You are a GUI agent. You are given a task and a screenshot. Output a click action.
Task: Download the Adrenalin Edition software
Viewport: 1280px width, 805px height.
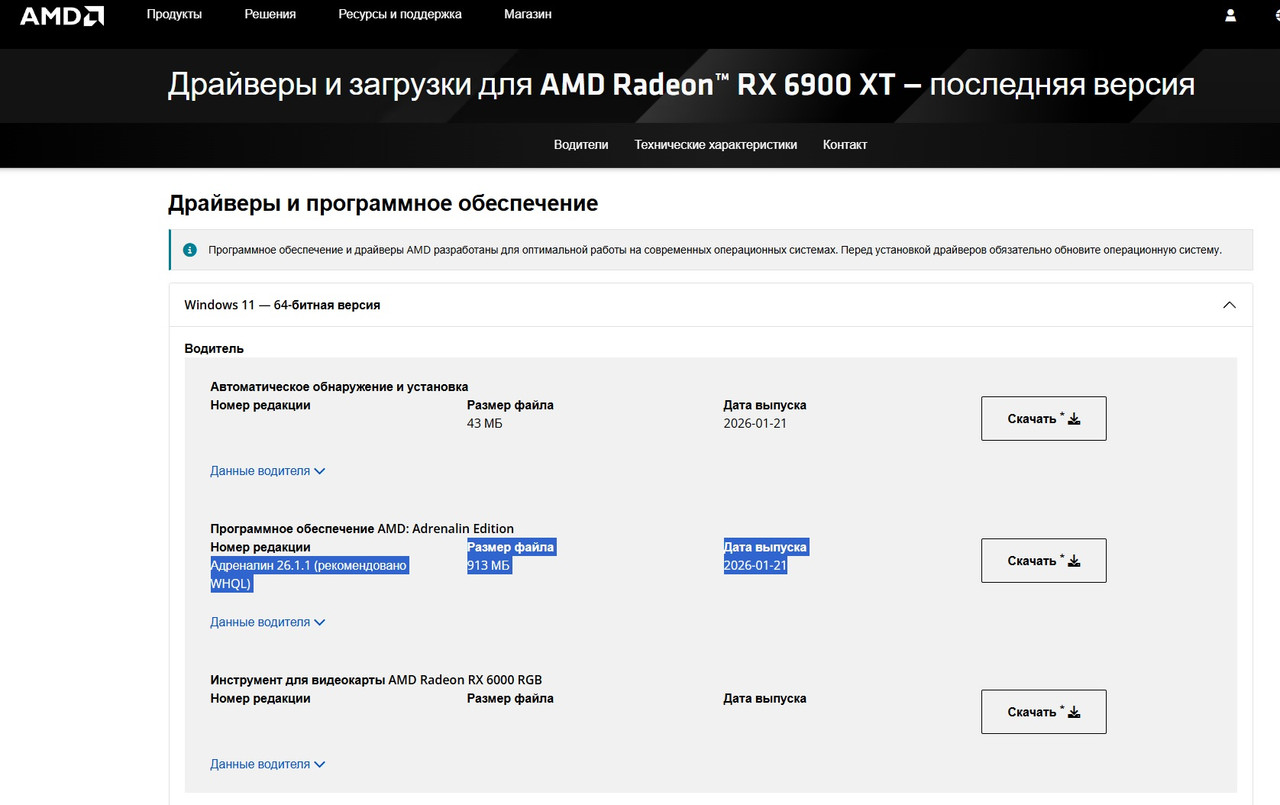click(1044, 561)
